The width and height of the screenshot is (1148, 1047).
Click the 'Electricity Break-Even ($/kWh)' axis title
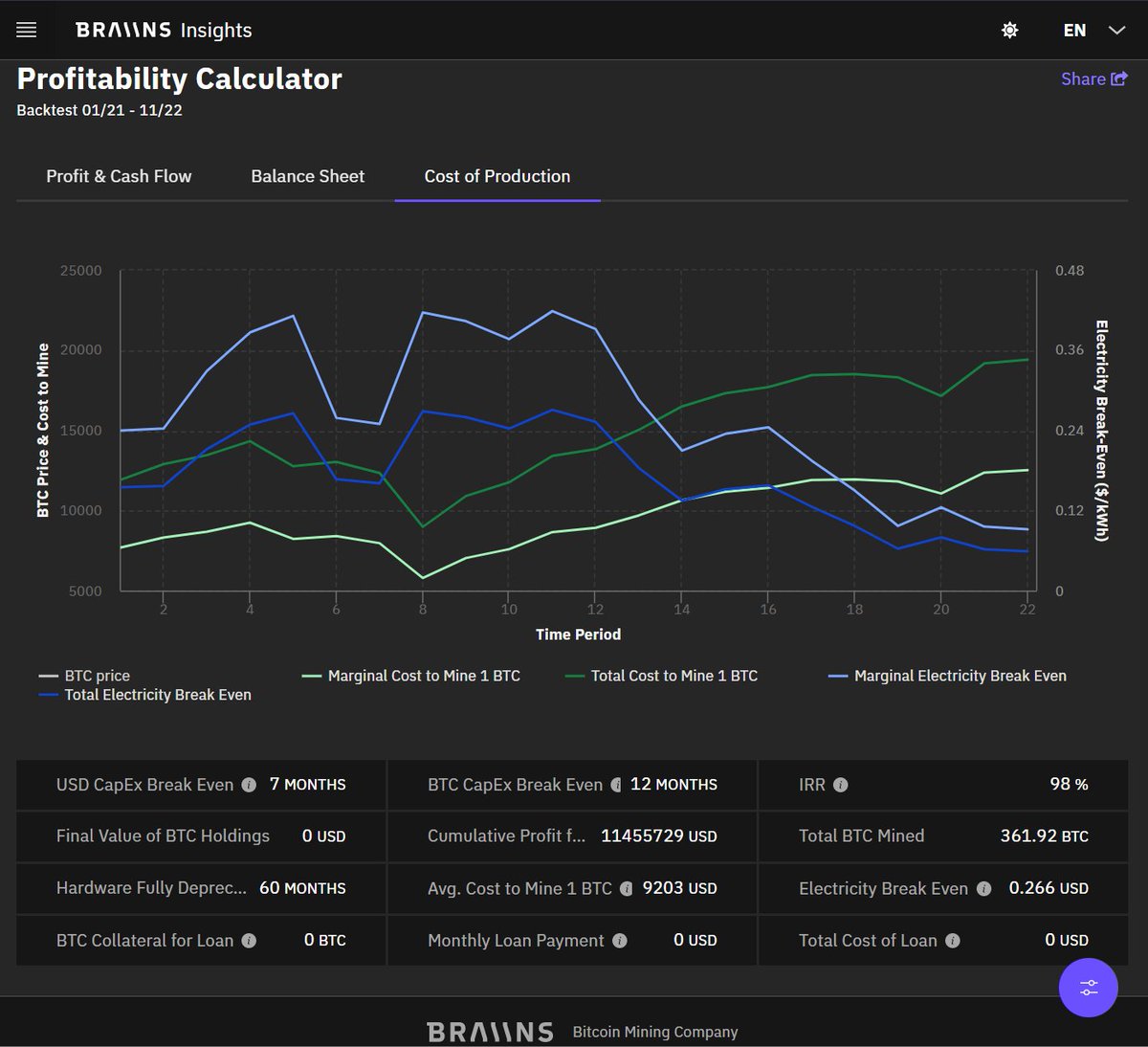click(1101, 431)
